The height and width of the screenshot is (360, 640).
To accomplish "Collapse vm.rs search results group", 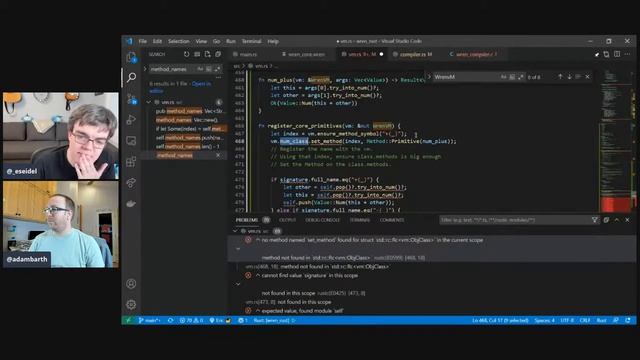I will pyautogui.click(x=149, y=102).
